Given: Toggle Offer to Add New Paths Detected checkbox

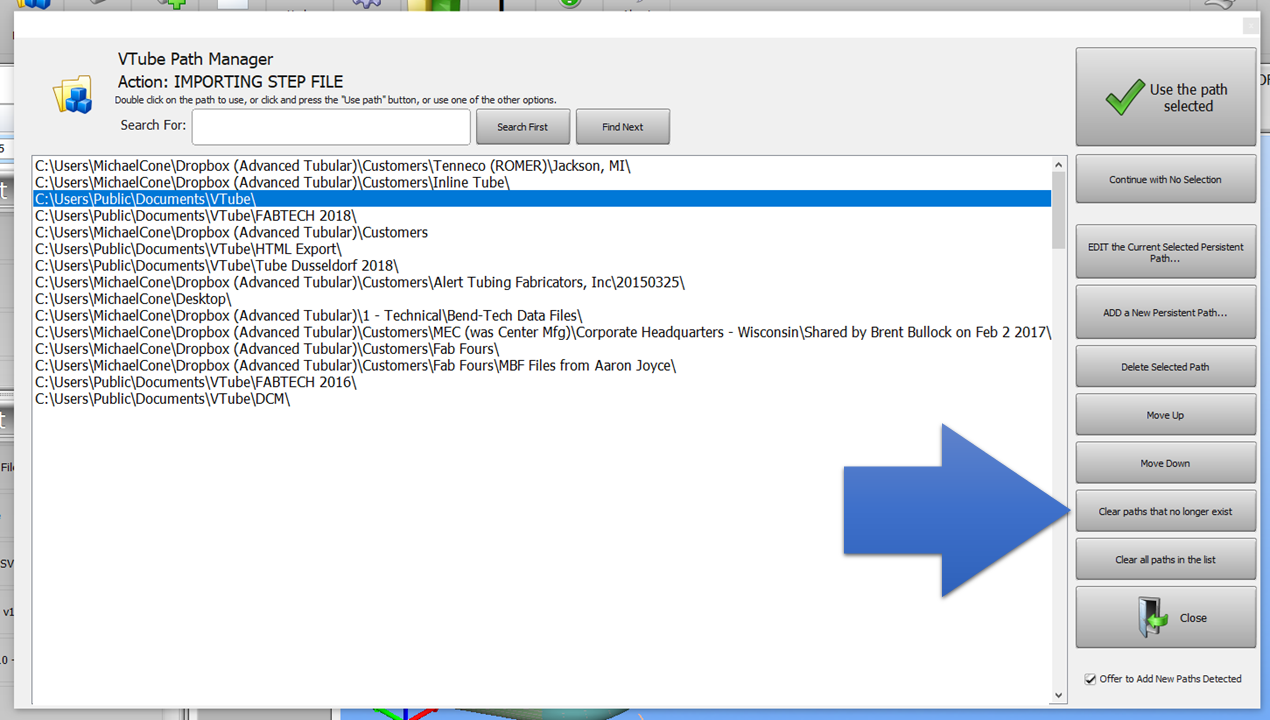Looking at the screenshot, I should [1090, 679].
